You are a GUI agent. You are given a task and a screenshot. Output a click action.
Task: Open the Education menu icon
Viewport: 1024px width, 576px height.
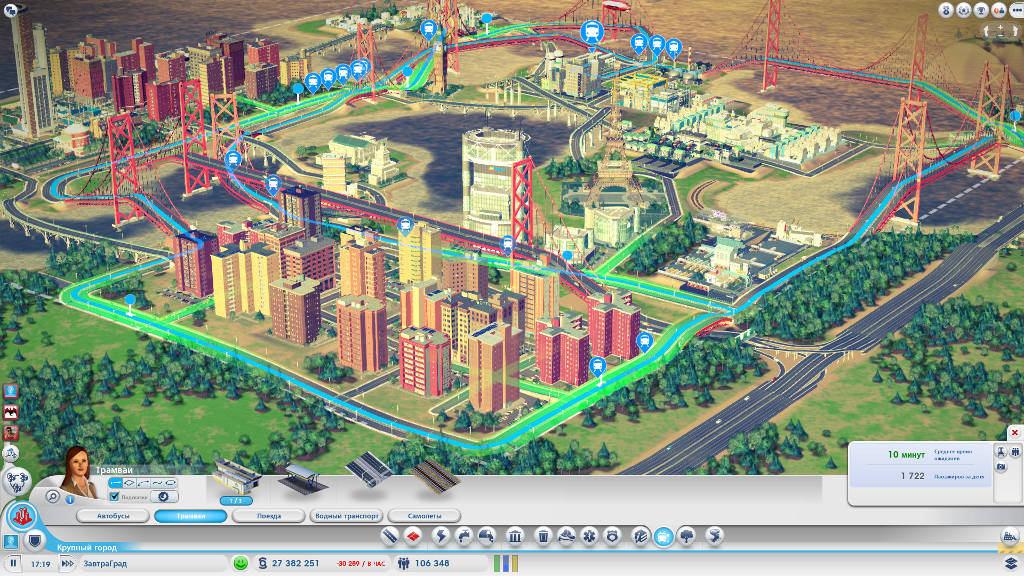point(641,536)
